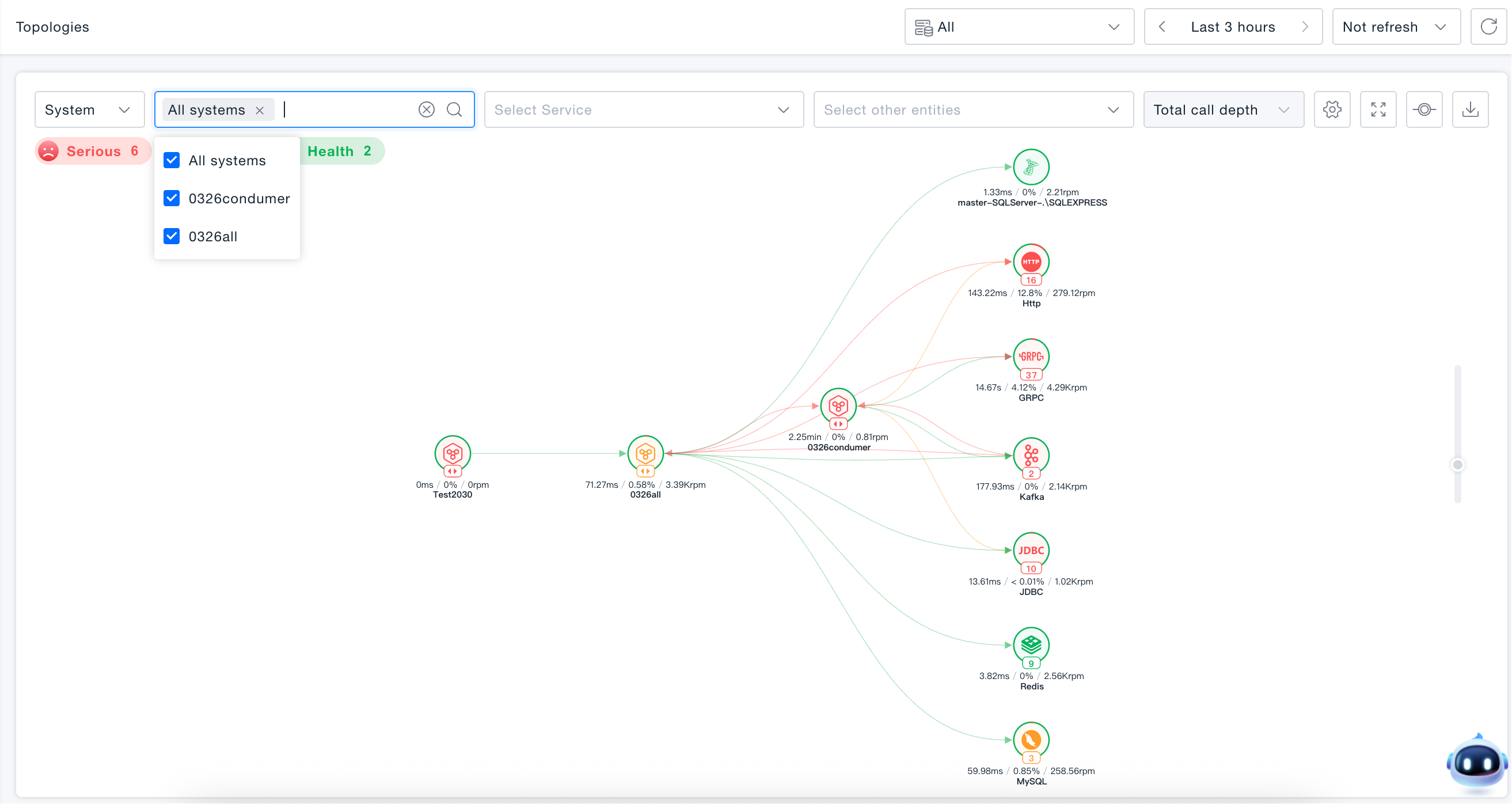
Task: Remove the All systems tag
Action: [x=260, y=110]
